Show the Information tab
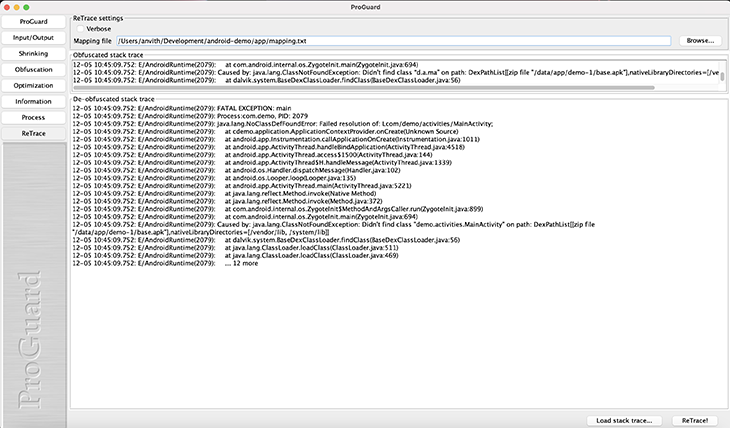 (34, 101)
